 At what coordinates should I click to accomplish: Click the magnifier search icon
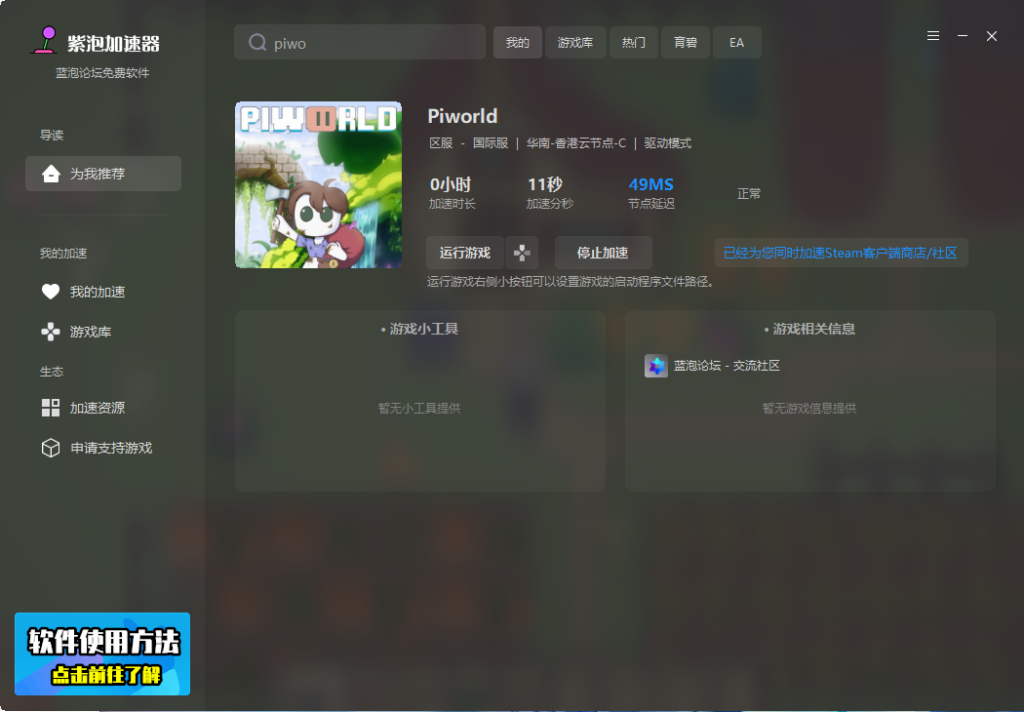[x=257, y=42]
